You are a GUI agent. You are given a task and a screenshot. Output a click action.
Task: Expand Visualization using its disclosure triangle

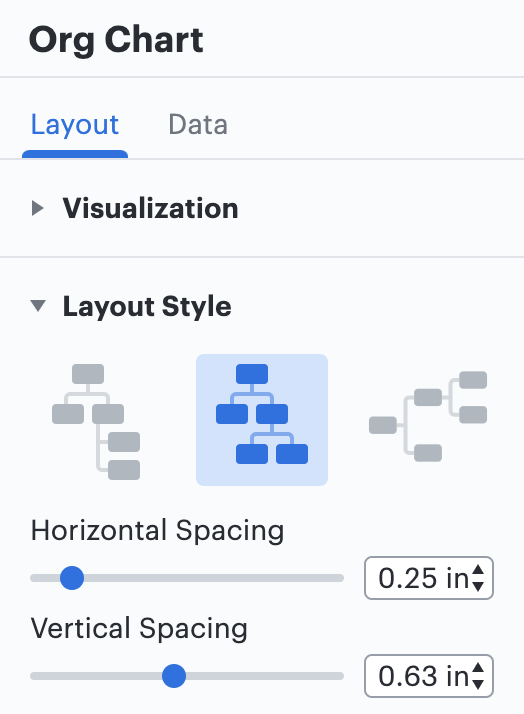tap(38, 209)
